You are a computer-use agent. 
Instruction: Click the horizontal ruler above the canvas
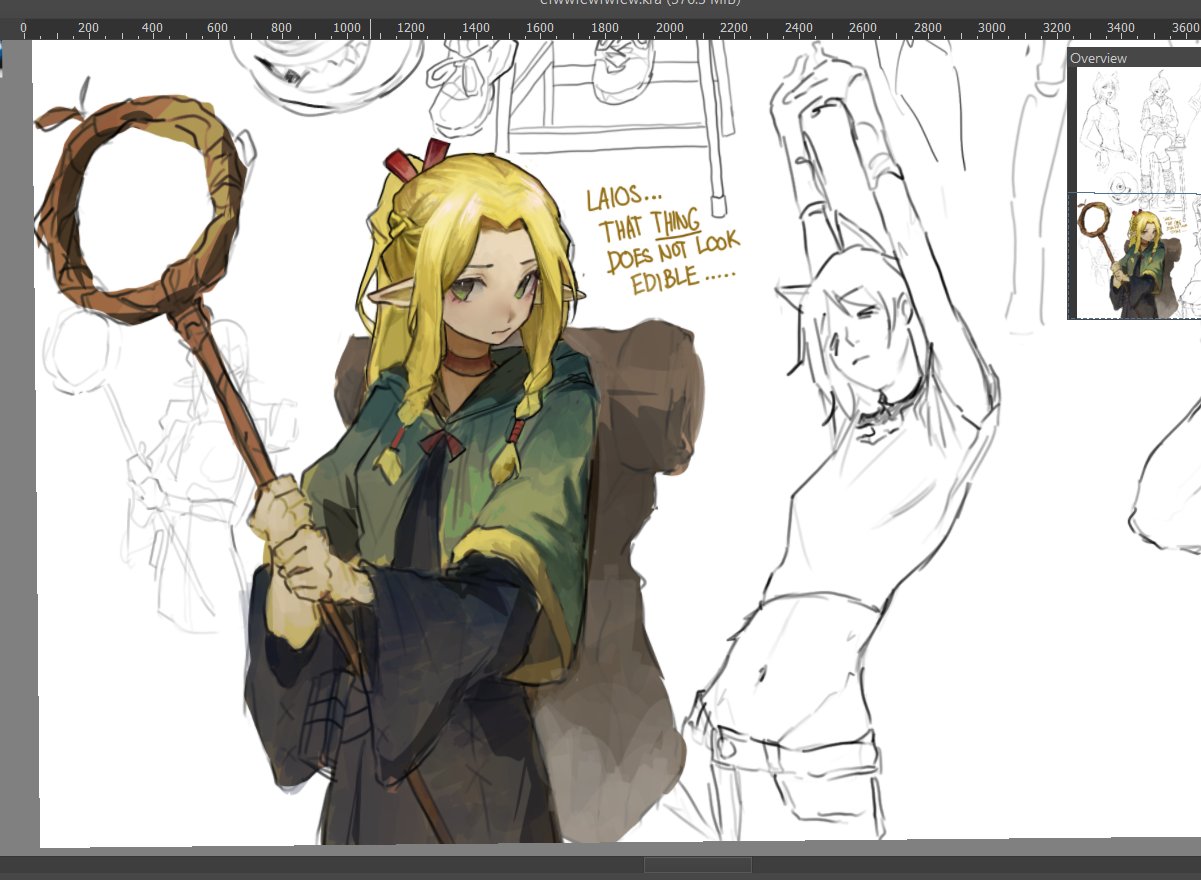click(600, 29)
